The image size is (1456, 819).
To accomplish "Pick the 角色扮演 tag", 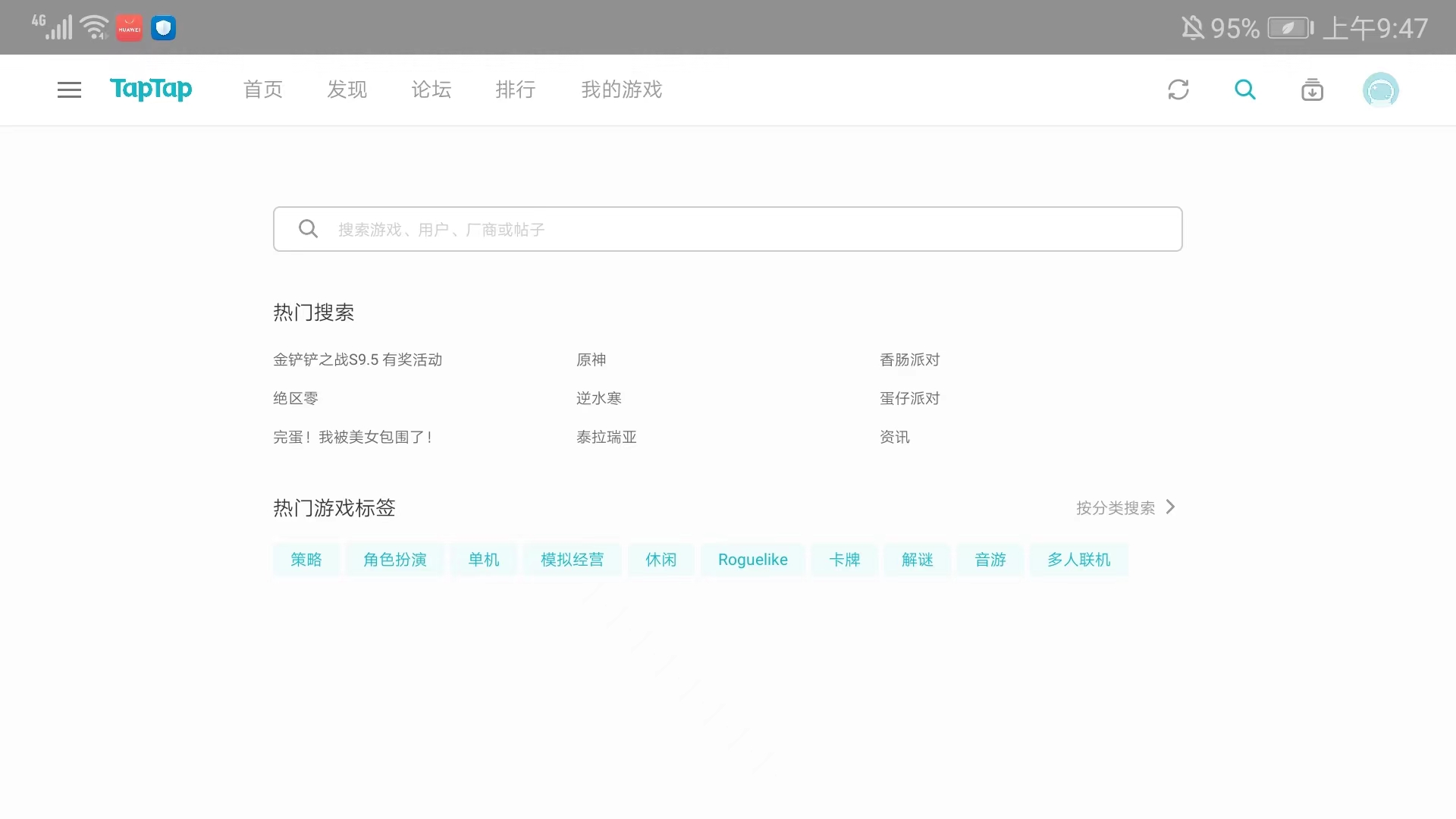I will pyautogui.click(x=394, y=560).
